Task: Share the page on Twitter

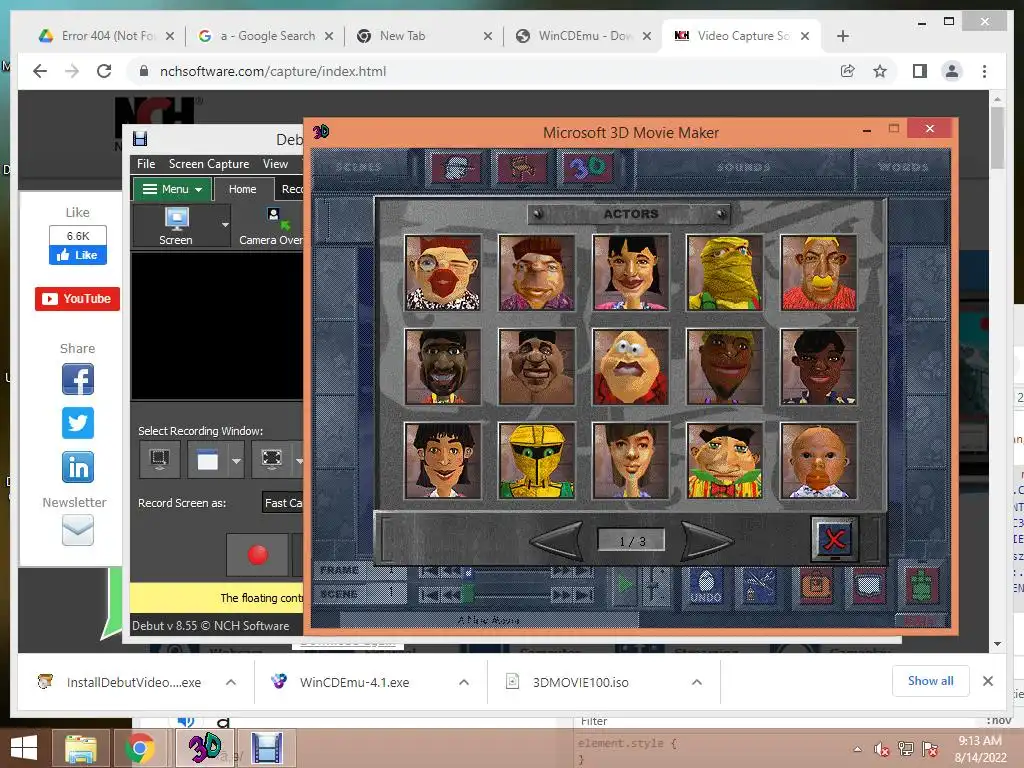Action: click(x=78, y=423)
